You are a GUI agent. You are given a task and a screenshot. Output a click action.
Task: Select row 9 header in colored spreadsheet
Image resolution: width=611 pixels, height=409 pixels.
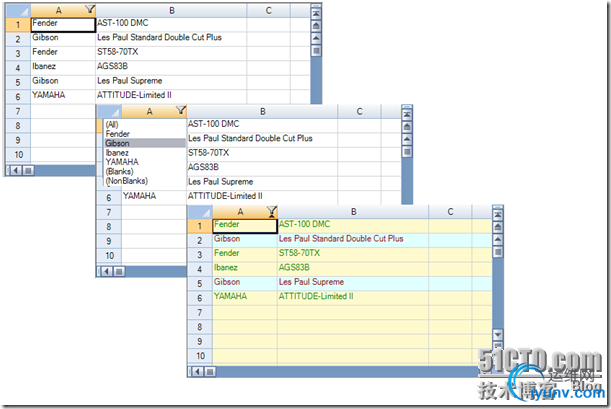(200, 342)
